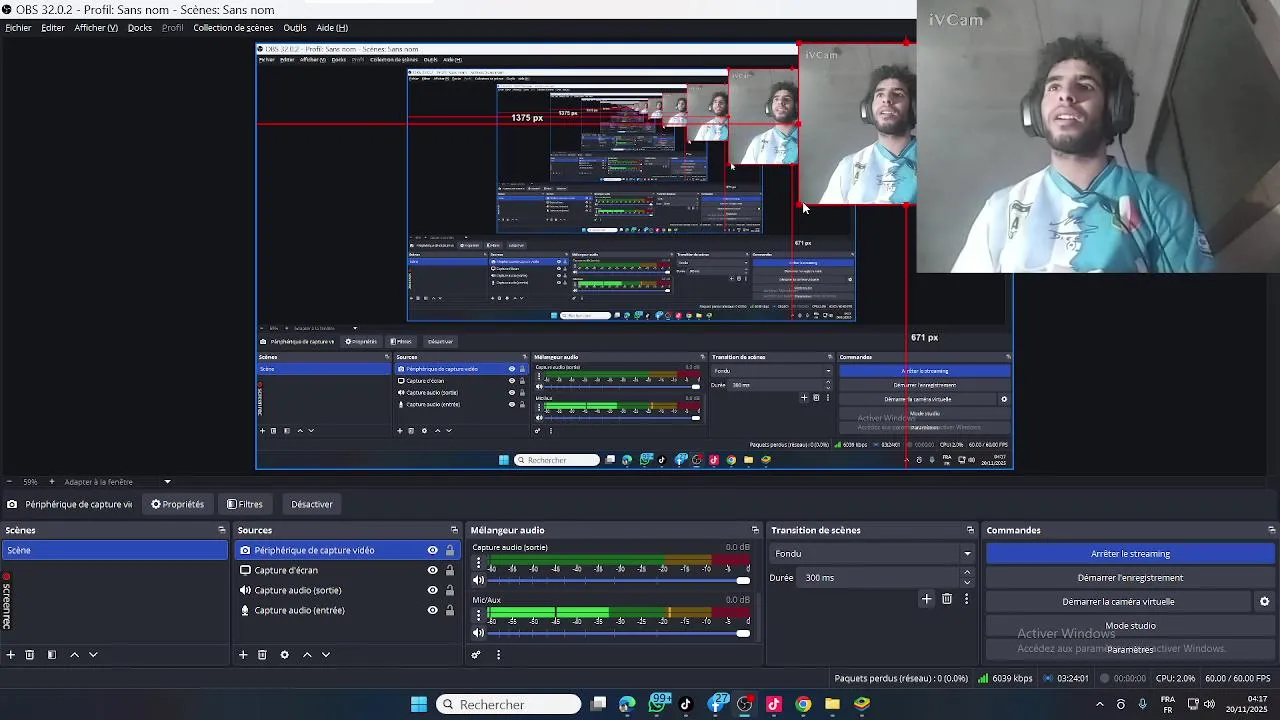Image resolution: width=1280 pixels, height=720 pixels.
Task: Switch to Mode studio
Action: [x=1130, y=626]
